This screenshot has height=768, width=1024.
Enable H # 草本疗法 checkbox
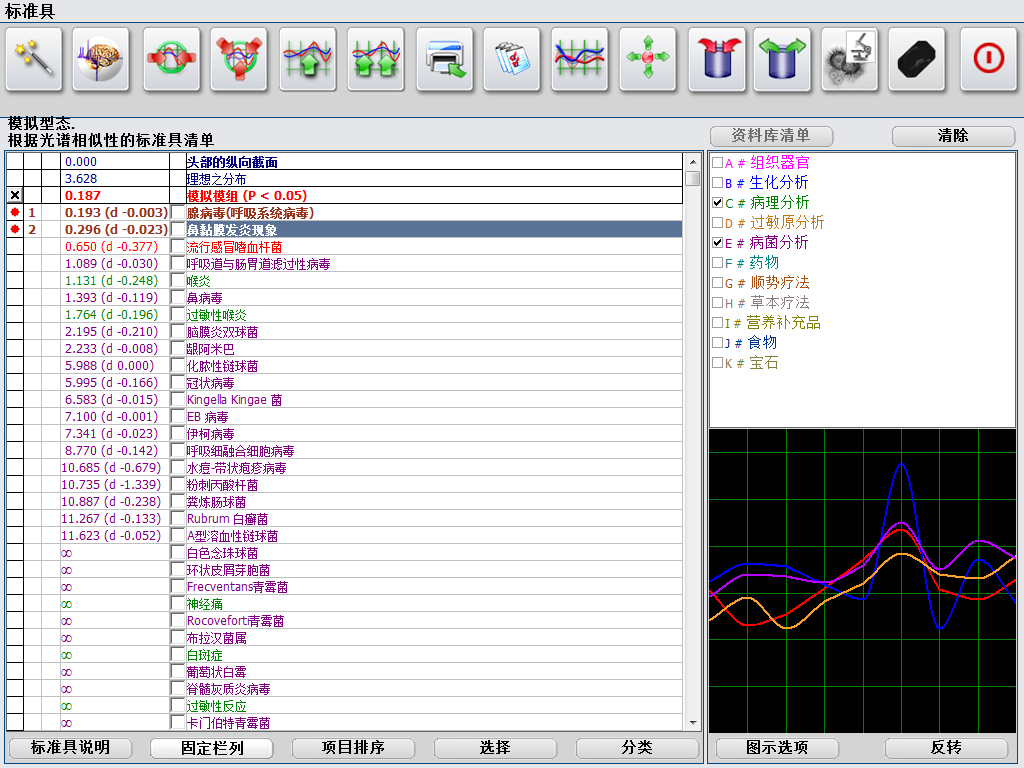point(718,302)
